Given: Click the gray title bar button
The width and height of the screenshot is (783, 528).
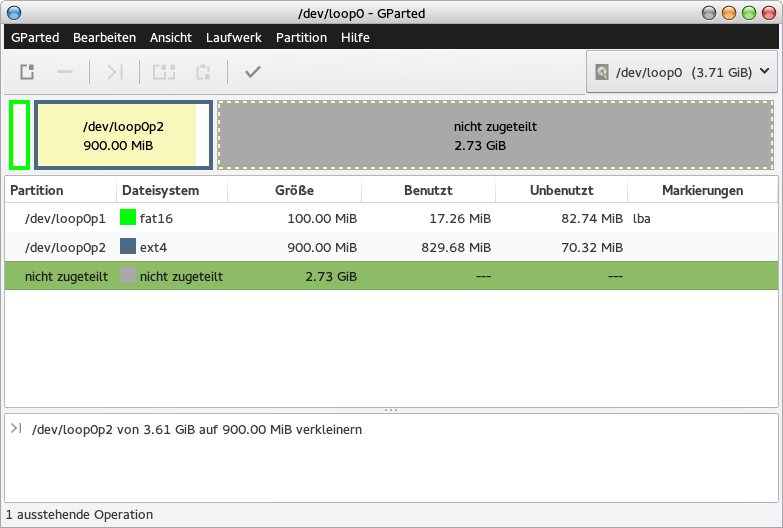Looking at the screenshot, I should pos(709,12).
